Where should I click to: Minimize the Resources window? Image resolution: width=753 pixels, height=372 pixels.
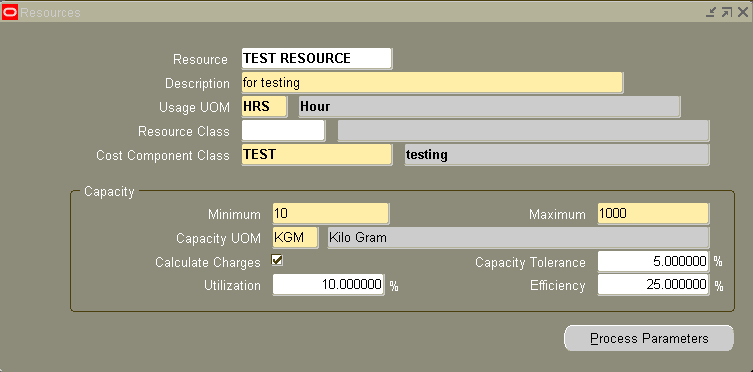[x=711, y=12]
